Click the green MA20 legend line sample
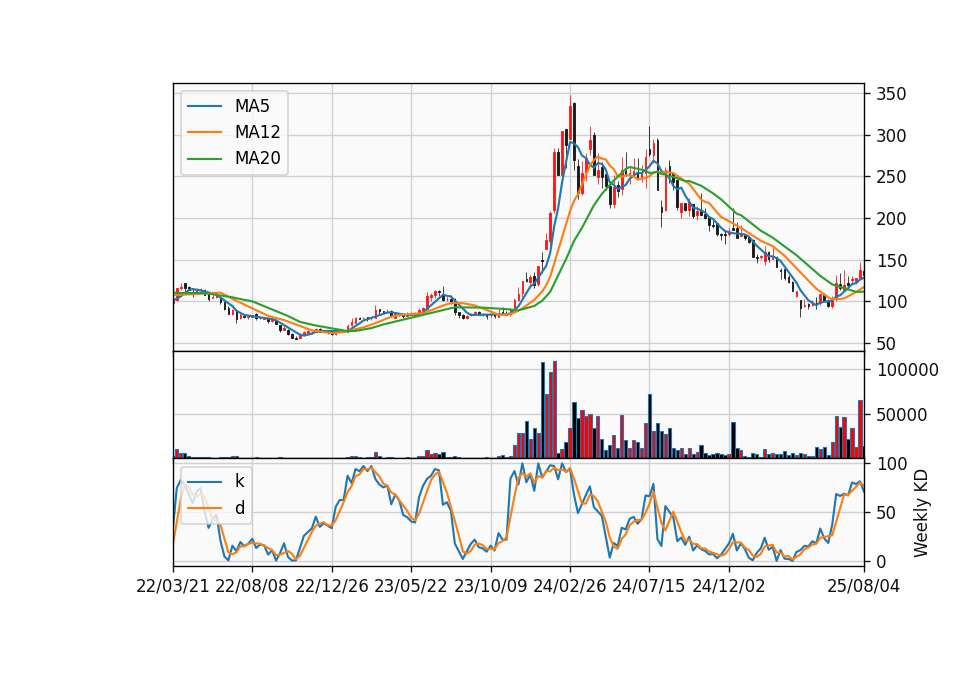Screen dimensions: 960x690 (204, 159)
